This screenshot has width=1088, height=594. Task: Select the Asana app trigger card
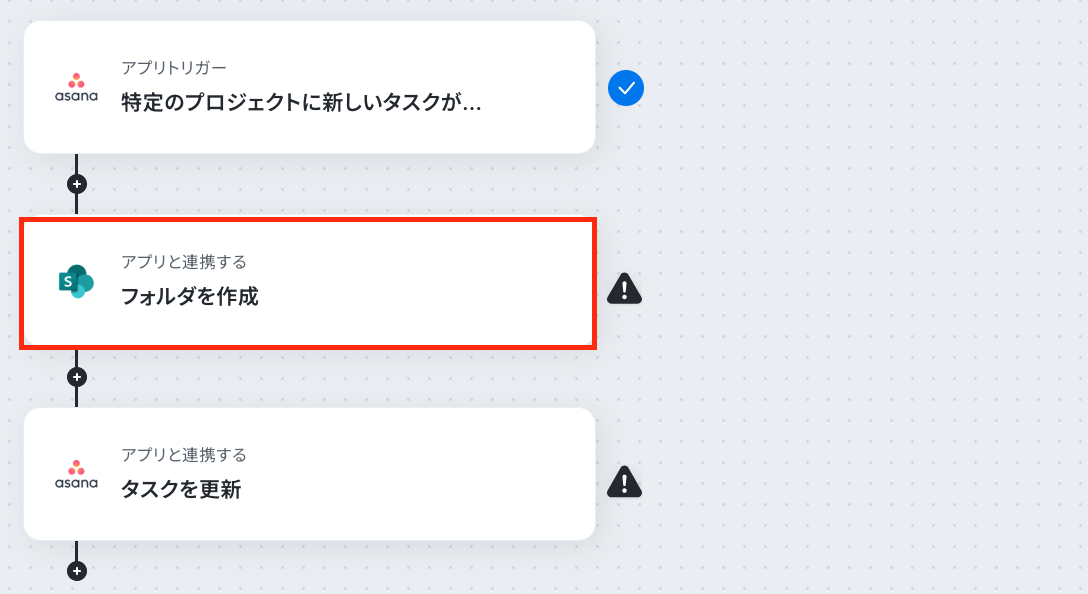(309, 87)
